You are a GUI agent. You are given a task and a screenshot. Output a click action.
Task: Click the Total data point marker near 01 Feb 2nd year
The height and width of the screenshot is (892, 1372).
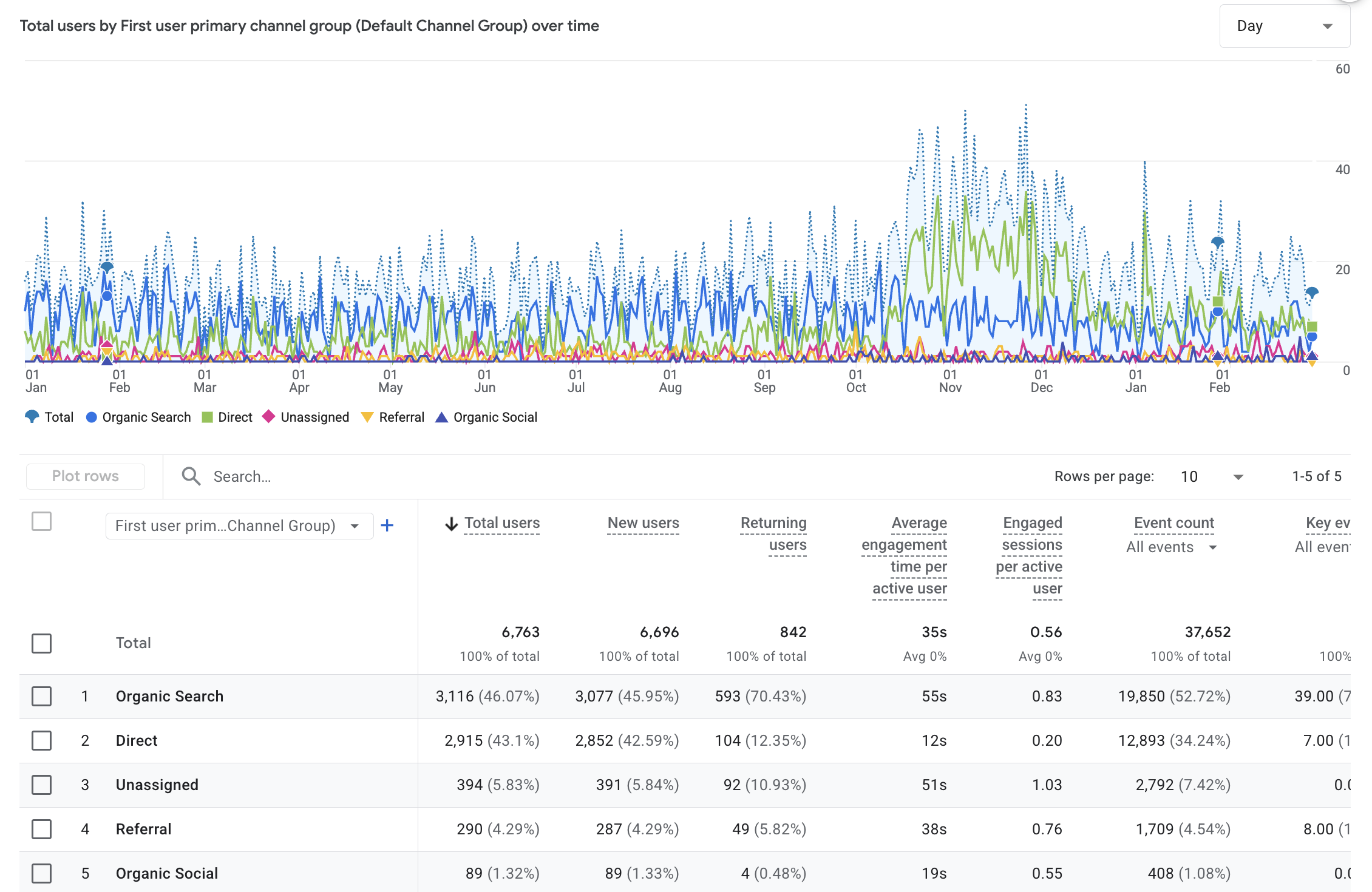click(1217, 243)
